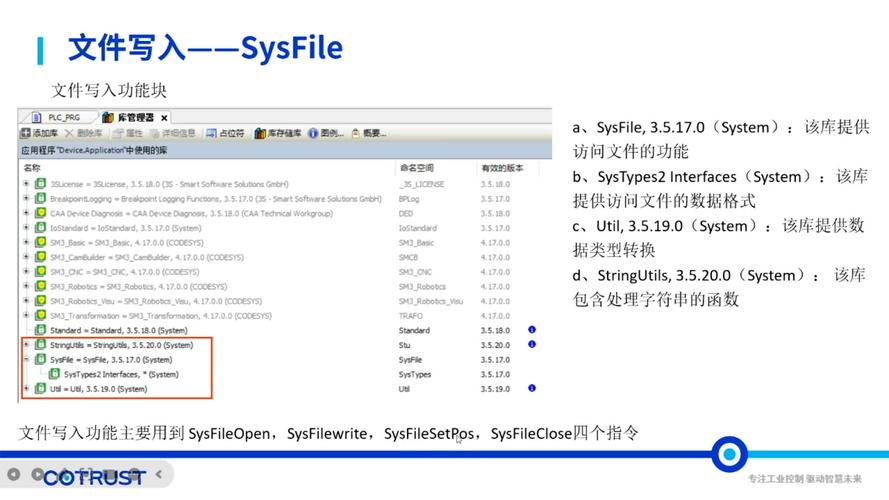Click the Util library icon
This screenshot has height=500, width=889.
(x=40, y=388)
